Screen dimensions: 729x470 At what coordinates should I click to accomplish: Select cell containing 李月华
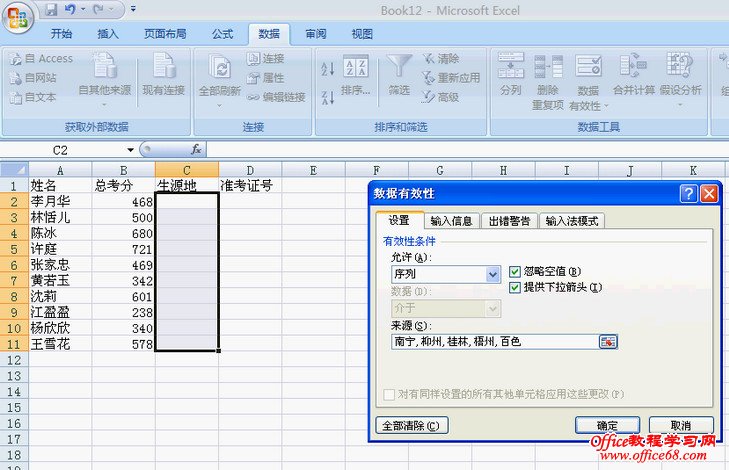(60, 202)
